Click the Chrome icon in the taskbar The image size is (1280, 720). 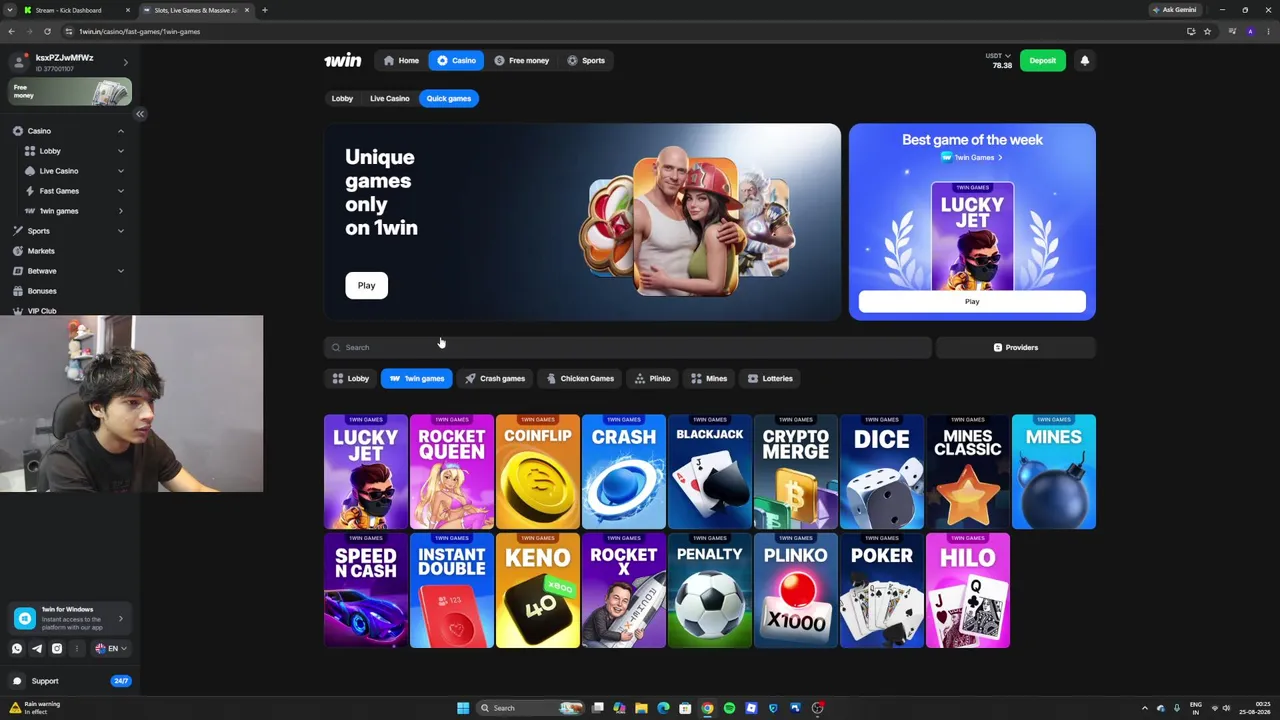[707, 708]
